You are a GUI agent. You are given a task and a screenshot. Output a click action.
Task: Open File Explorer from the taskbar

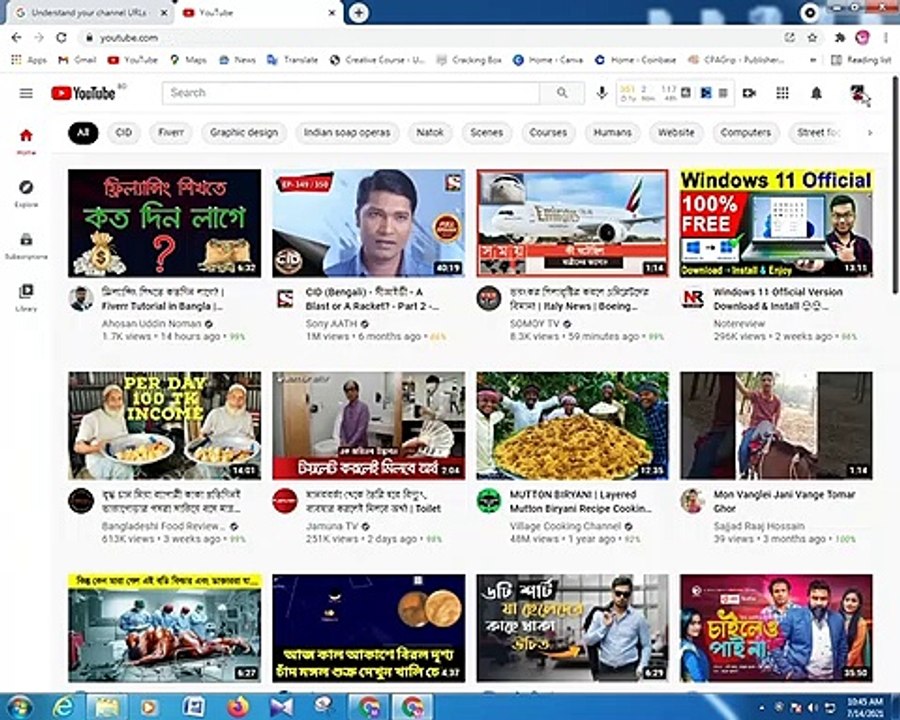click(107, 707)
